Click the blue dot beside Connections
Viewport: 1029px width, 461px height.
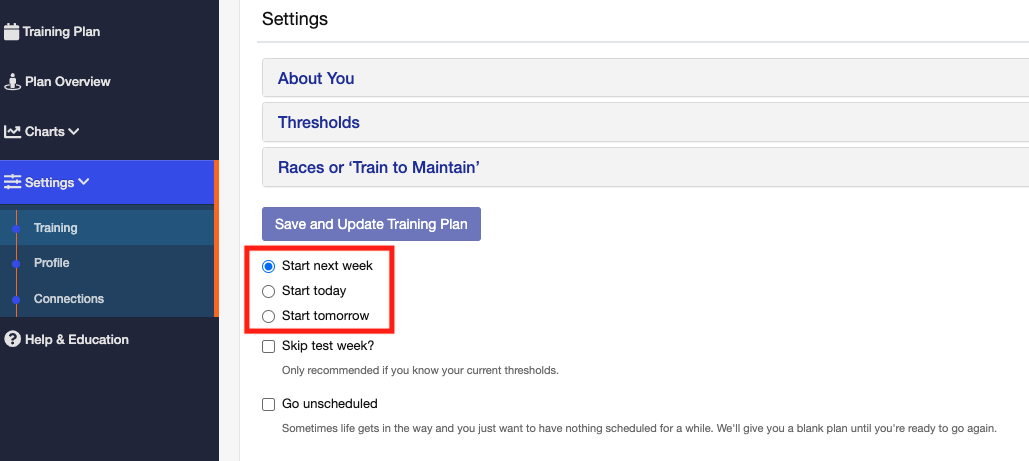point(17,299)
